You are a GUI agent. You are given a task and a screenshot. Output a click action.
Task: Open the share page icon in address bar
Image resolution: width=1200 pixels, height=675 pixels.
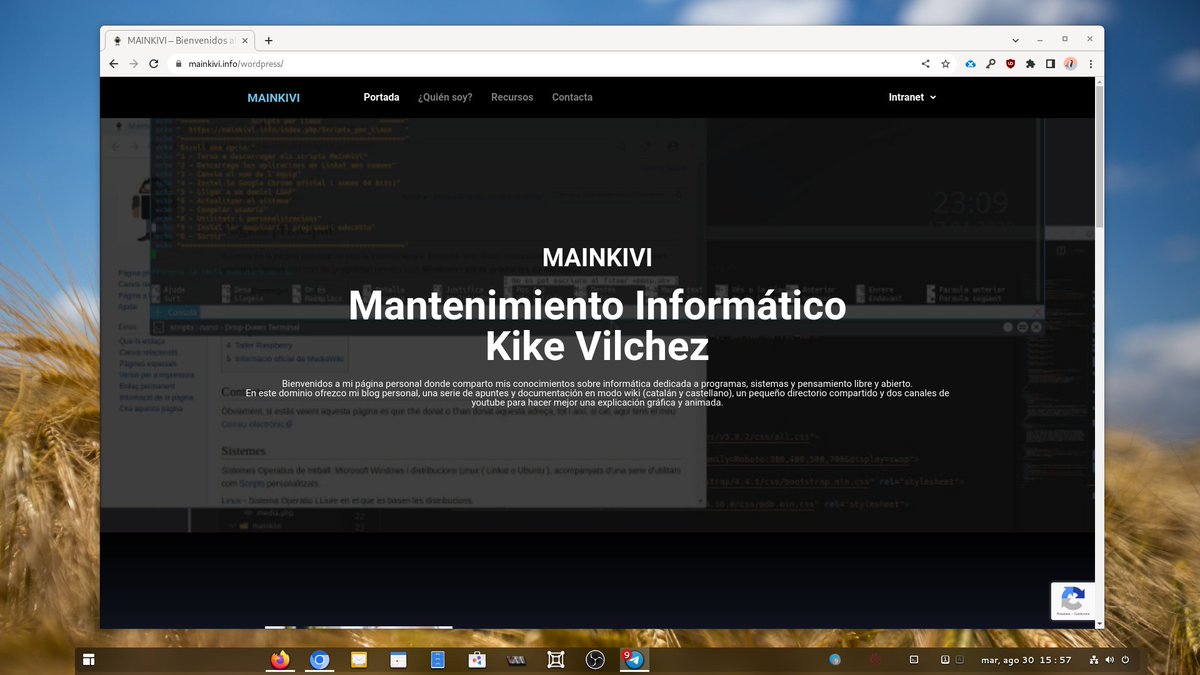(x=925, y=63)
